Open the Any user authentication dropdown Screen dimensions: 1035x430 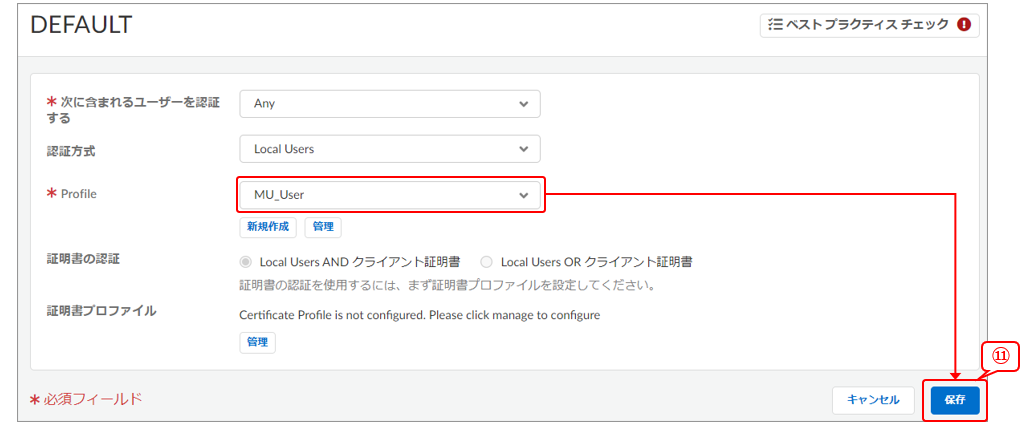[x=390, y=104]
